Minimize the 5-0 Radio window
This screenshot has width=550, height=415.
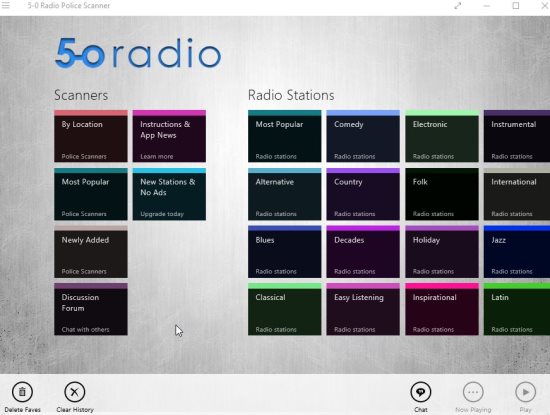click(487, 6)
